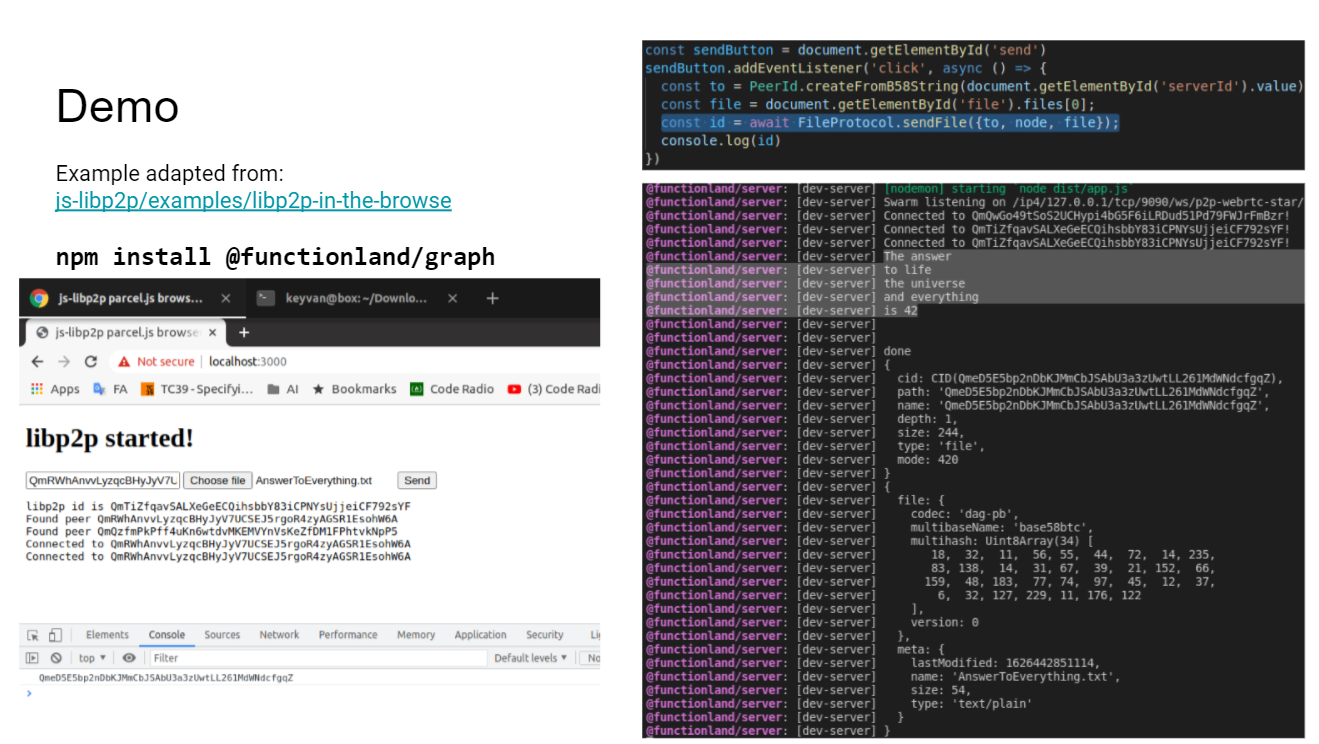Click the Demo slide title
This screenshot has height=744, width=1319.
pyautogui.click(x=118, y=106)
